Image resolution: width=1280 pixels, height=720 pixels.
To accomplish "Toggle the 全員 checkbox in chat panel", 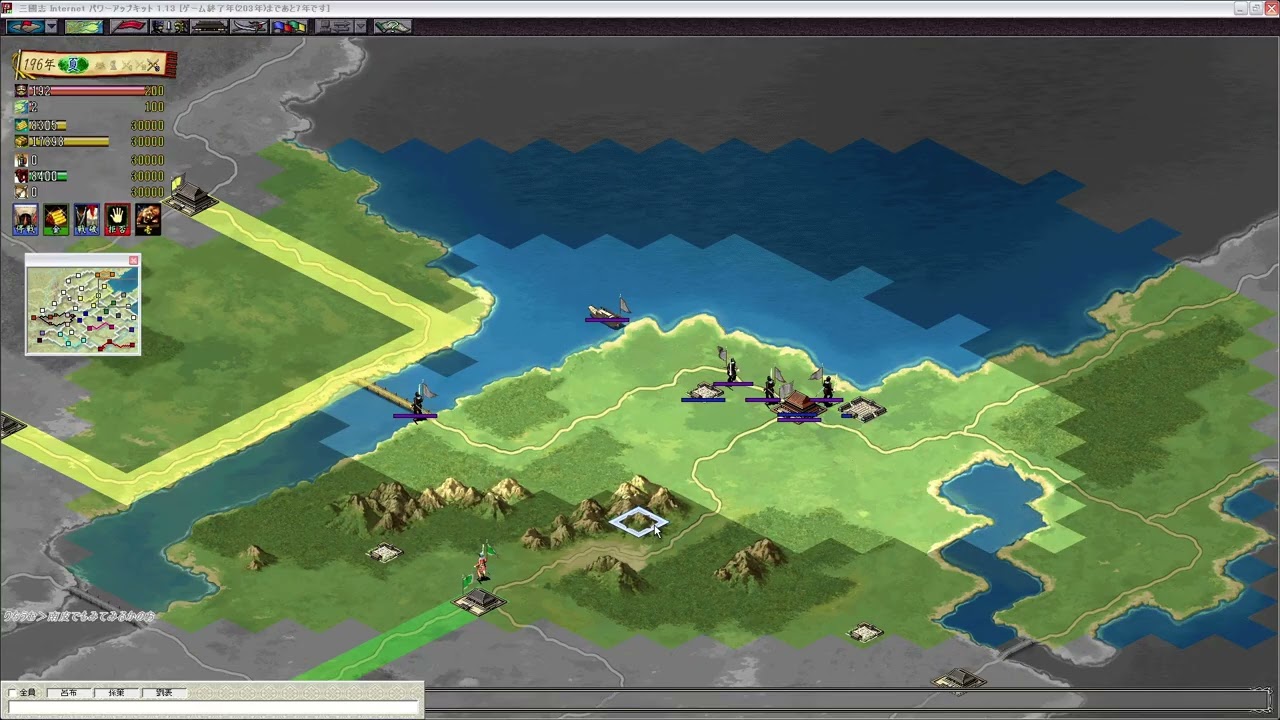I will tap(13, 692).
